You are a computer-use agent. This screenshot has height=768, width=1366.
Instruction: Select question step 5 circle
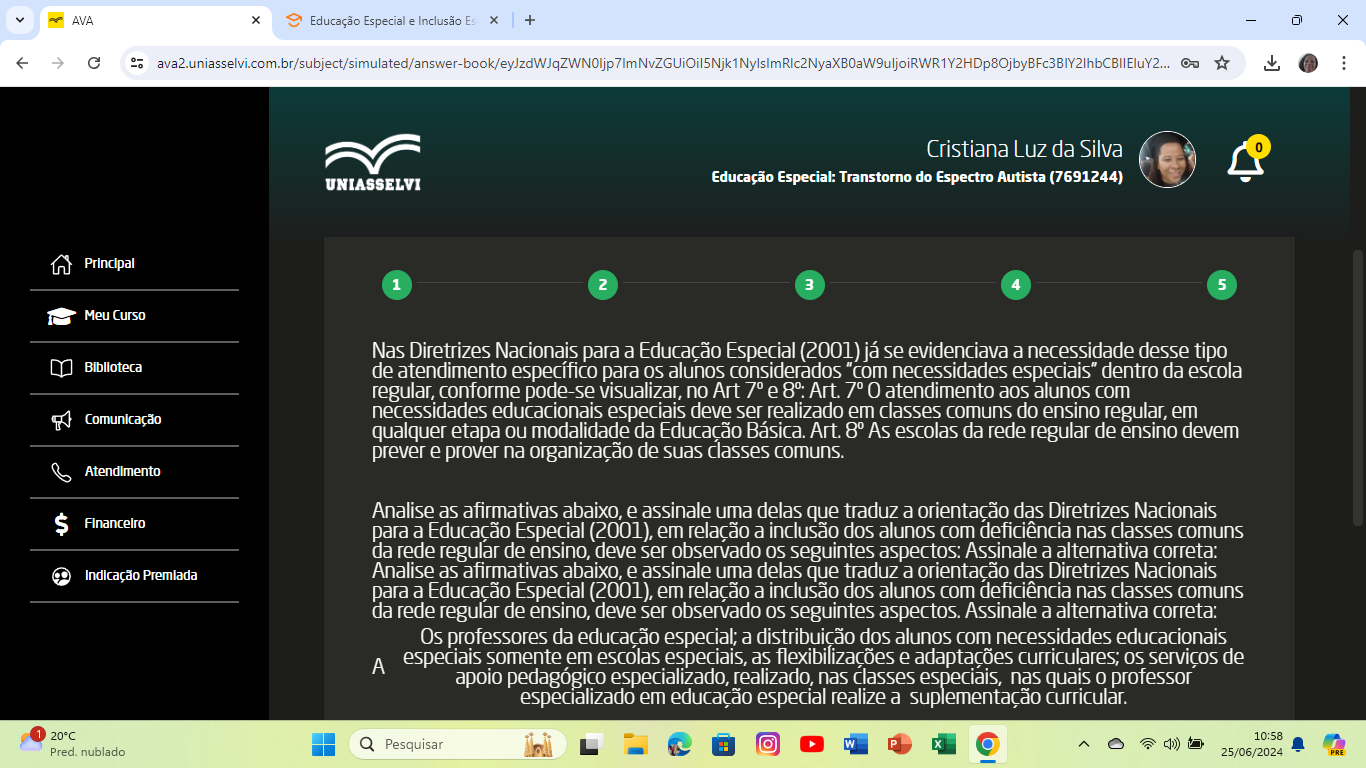coord(1221,285)
